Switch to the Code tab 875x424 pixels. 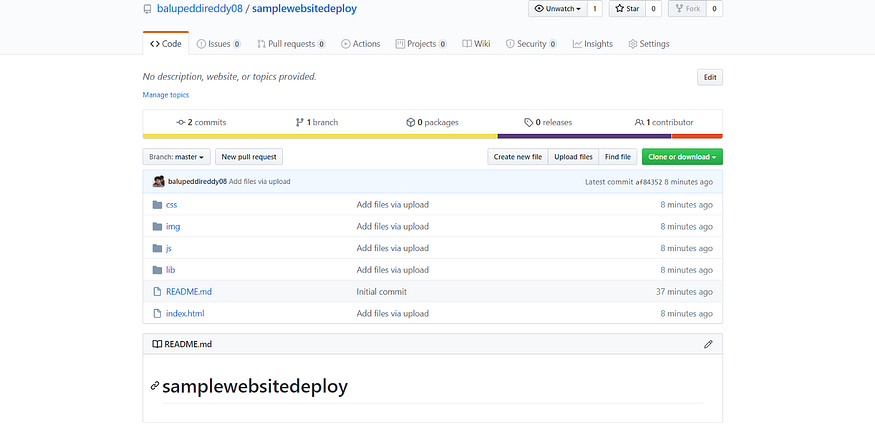pos(166,44)
